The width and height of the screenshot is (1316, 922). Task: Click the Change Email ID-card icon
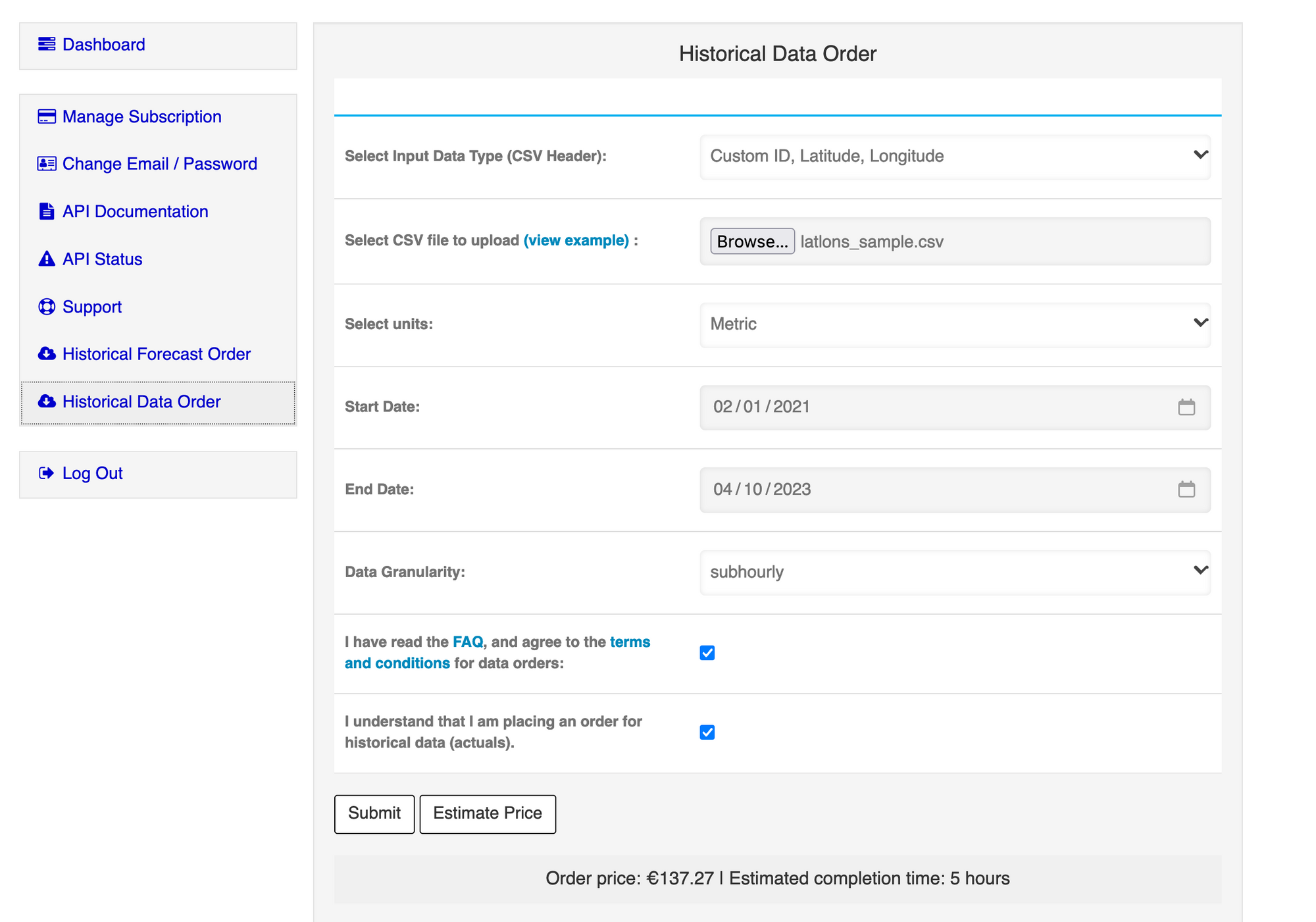pyautogui.click(x=47, y=164)
